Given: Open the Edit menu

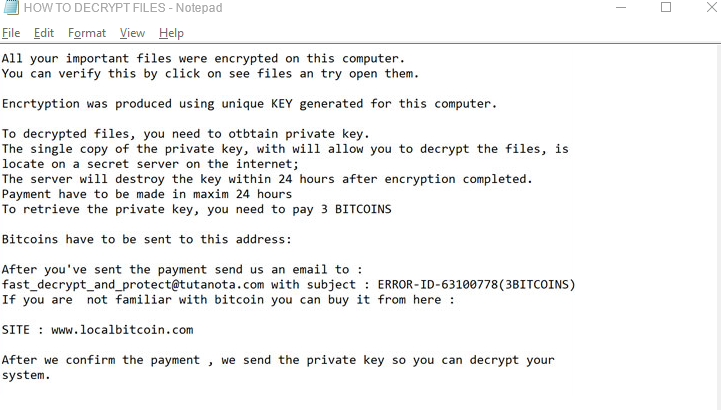Looking at the screenshot, I should pos(44,33).
